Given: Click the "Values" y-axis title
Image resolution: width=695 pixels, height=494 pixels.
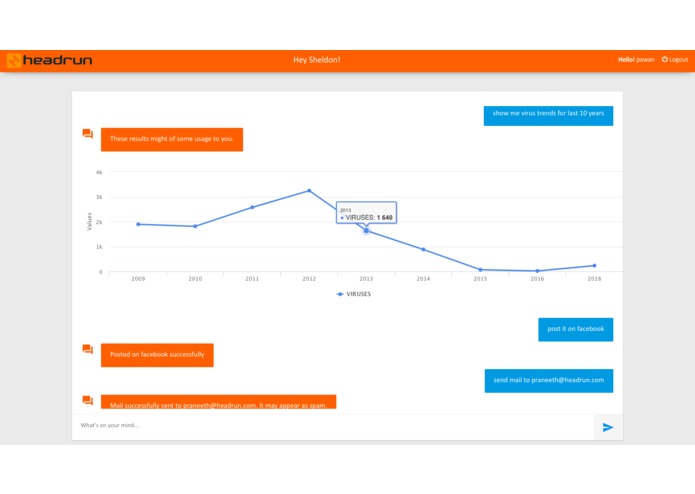Looking at the screenshot, I should tap(89, 222).
